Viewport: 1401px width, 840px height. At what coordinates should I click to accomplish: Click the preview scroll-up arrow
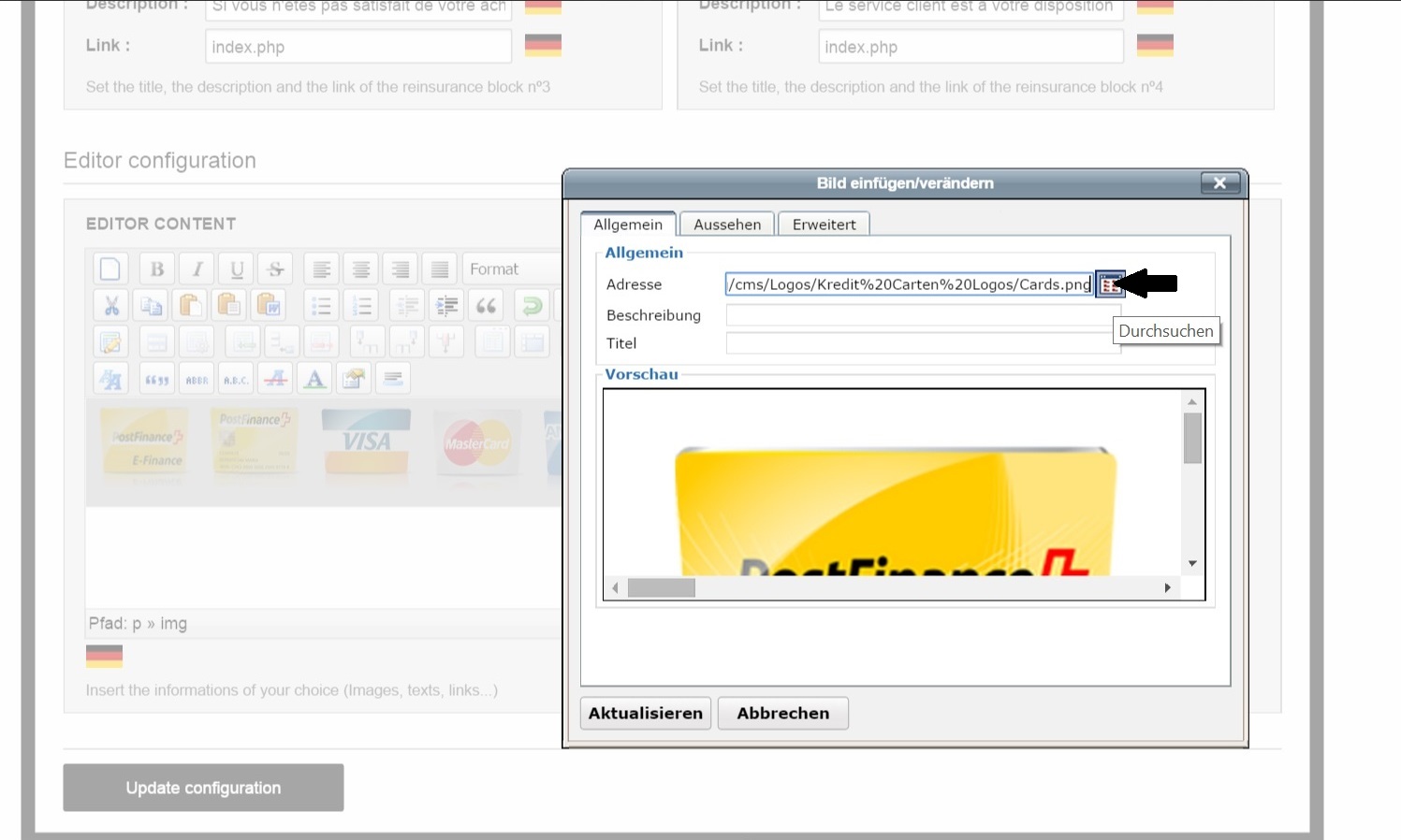click(1192, 402)
